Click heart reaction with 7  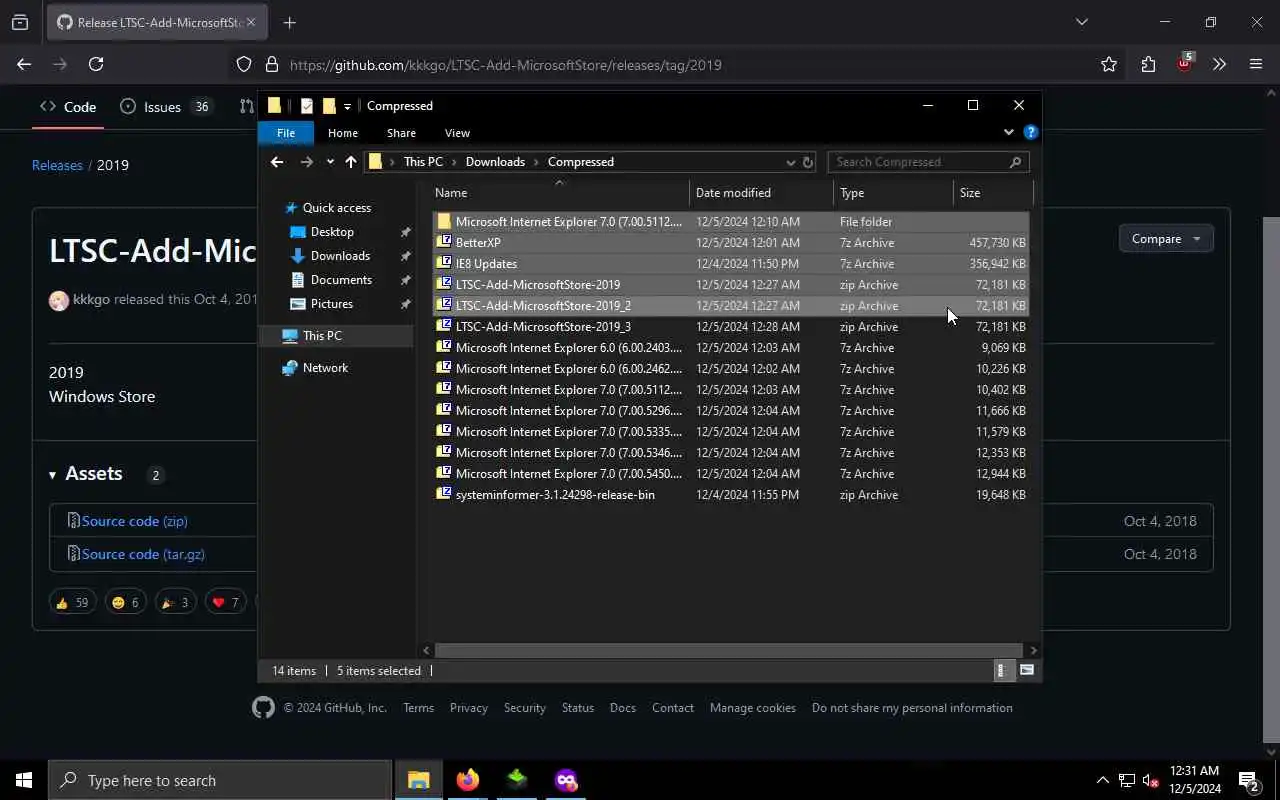(225, 602)
